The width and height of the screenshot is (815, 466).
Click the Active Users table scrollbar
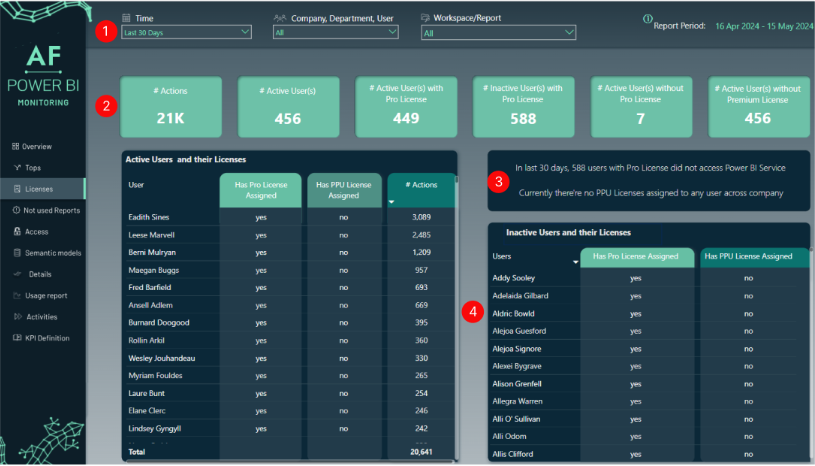pos(456,318)
